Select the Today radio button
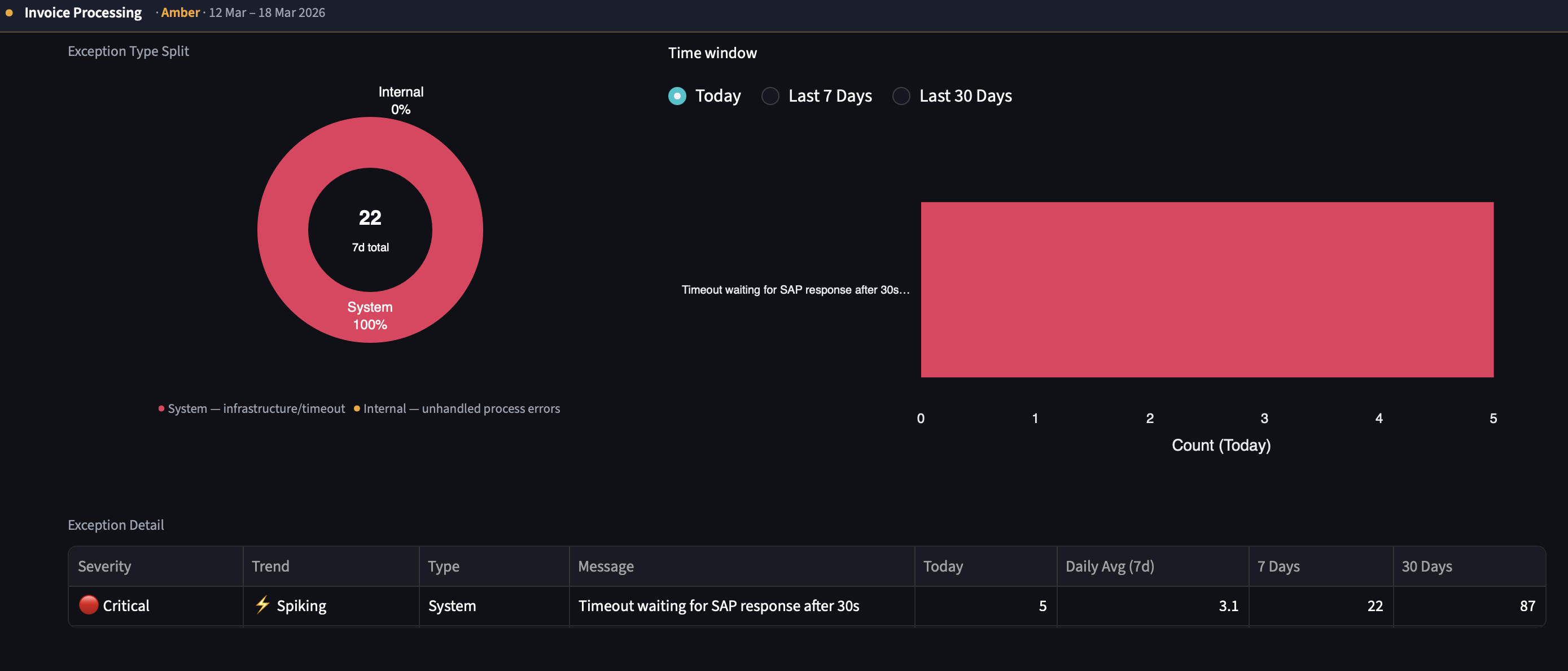Viewport: 1568px width, 671px height. click(x=677, y=95)
